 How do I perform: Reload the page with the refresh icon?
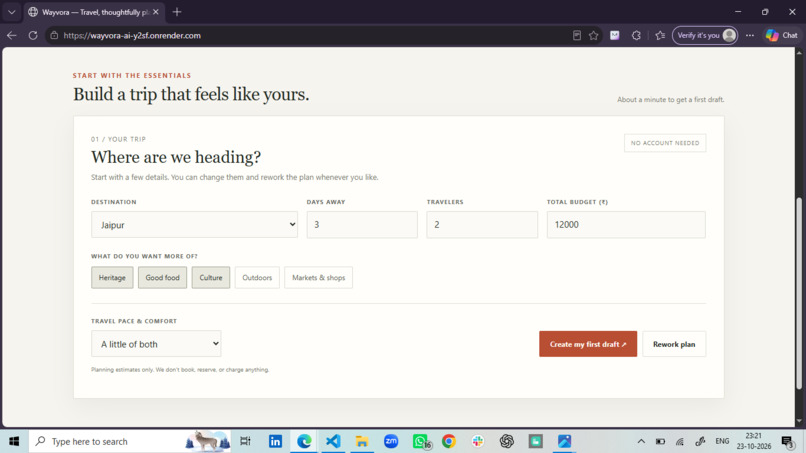click(33, 35)
